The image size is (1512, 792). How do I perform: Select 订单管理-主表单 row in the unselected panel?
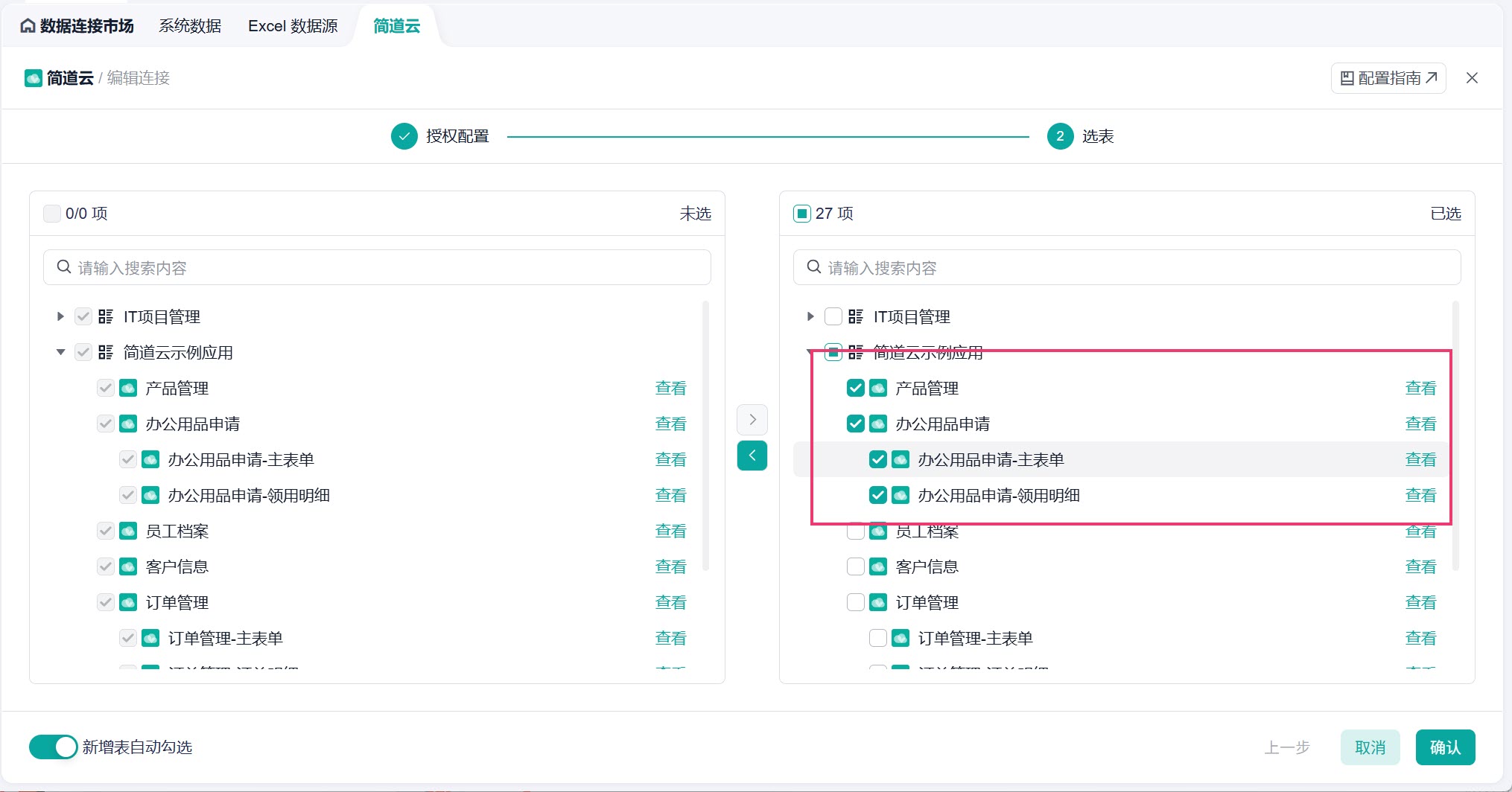pyautogui.click(x=371, y=638)
